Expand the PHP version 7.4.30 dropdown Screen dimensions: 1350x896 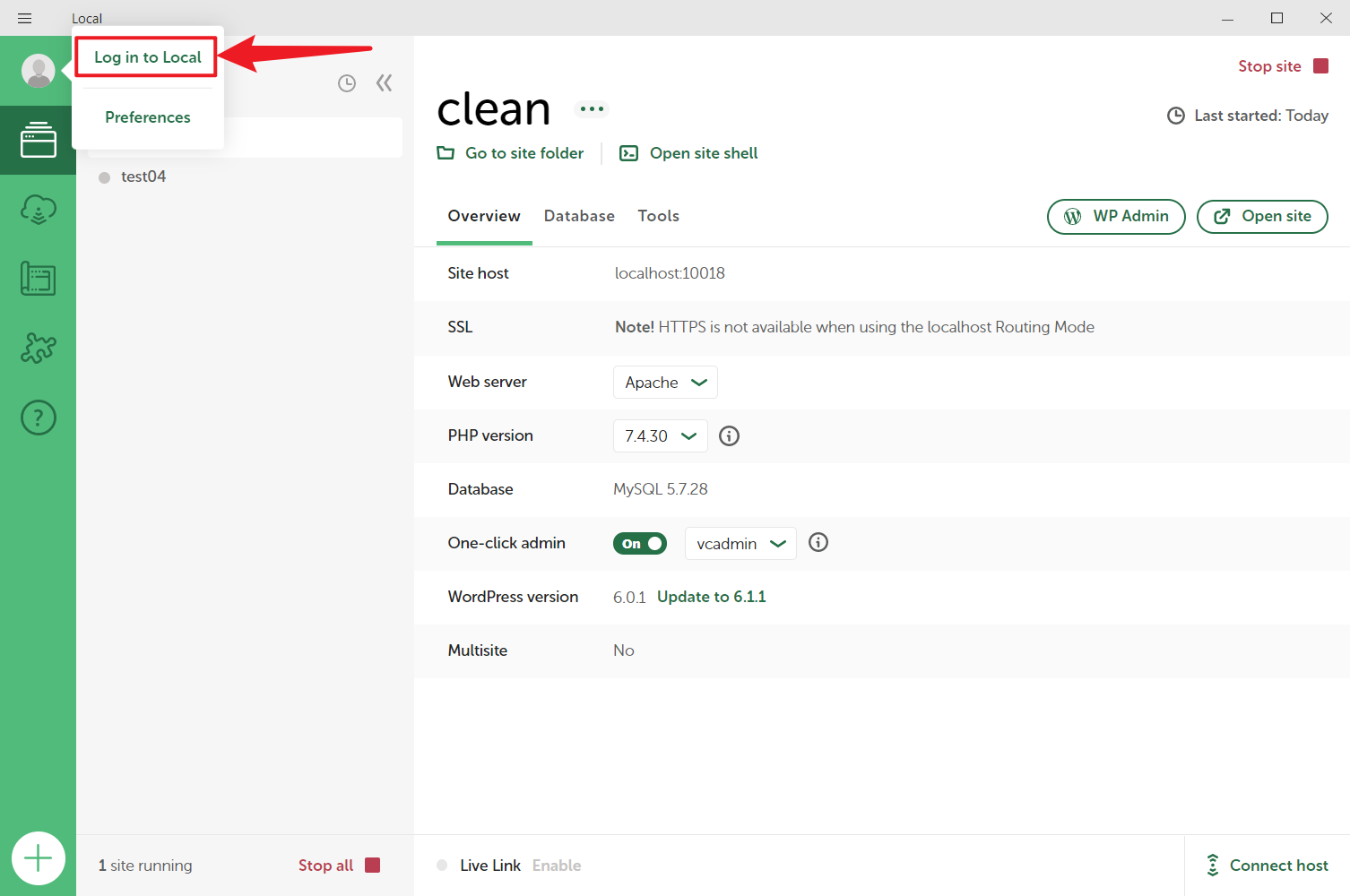[661, 436]
